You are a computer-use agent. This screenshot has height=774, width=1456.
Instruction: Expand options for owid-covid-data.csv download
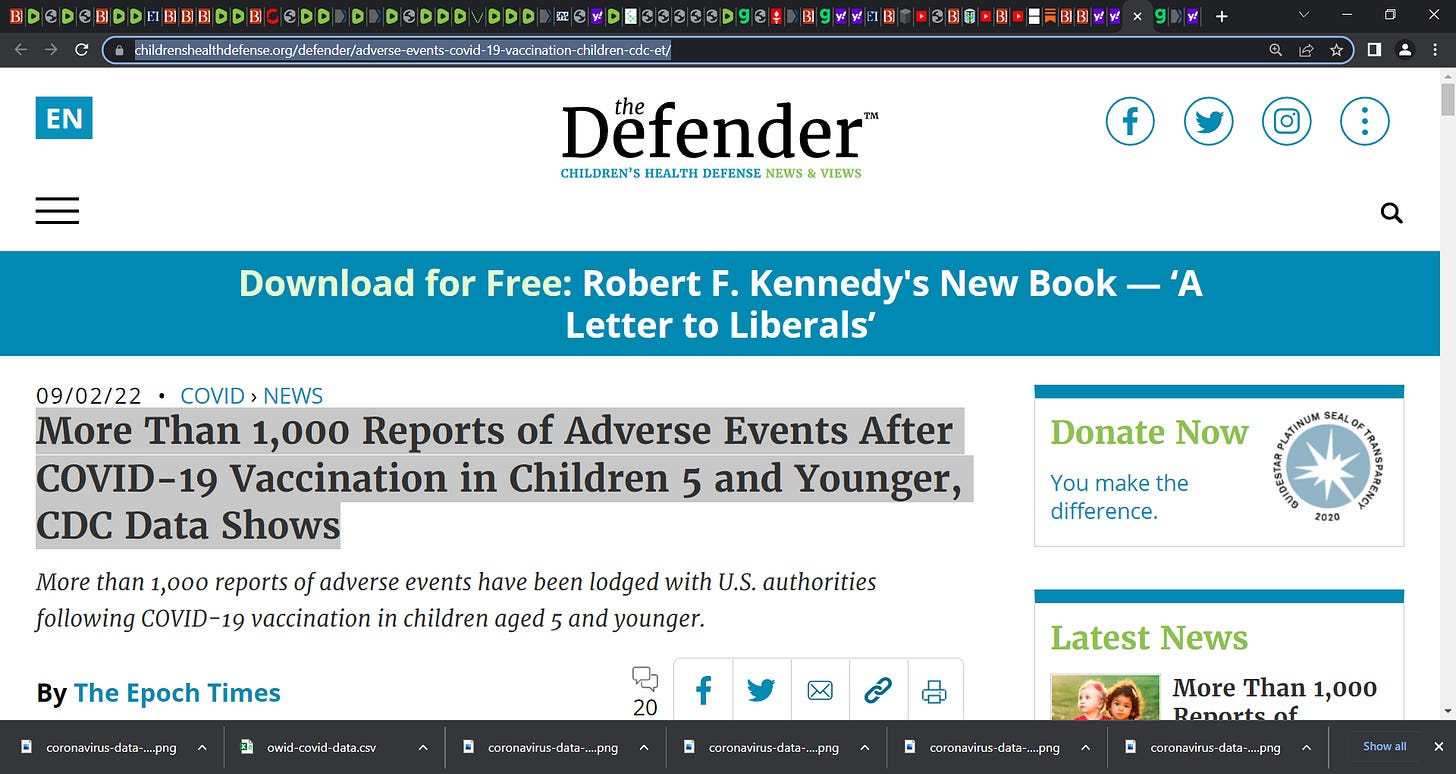(x=422, y=747)
